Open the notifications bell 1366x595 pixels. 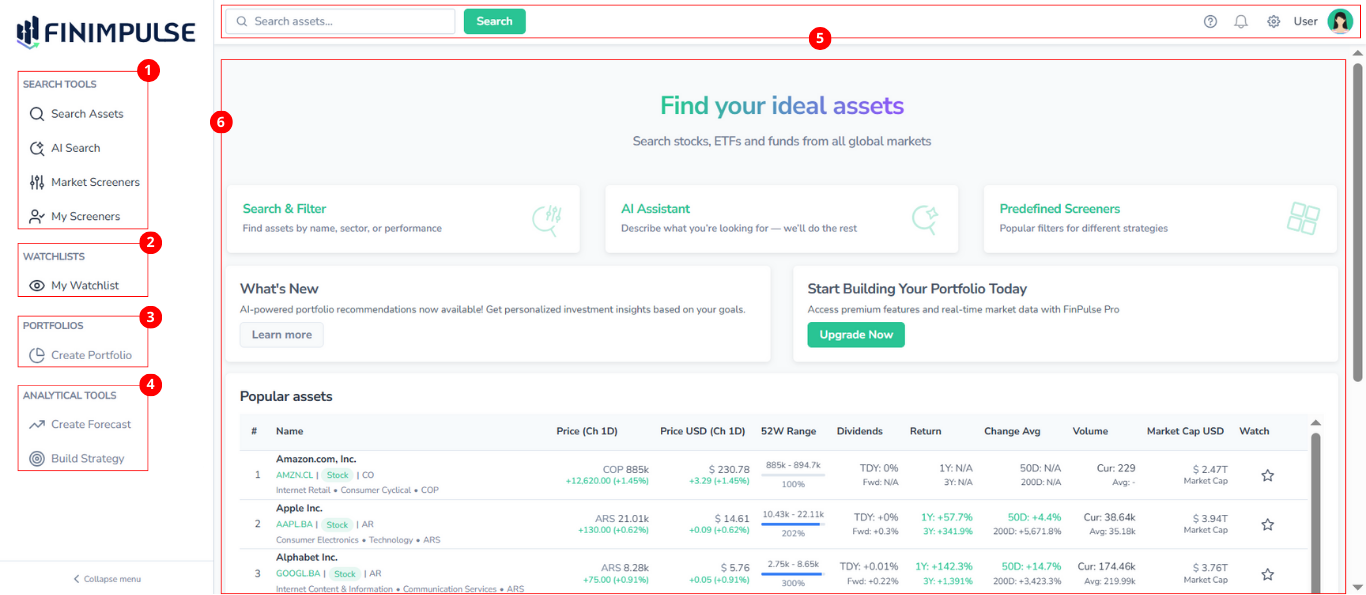pos(1241,21)
